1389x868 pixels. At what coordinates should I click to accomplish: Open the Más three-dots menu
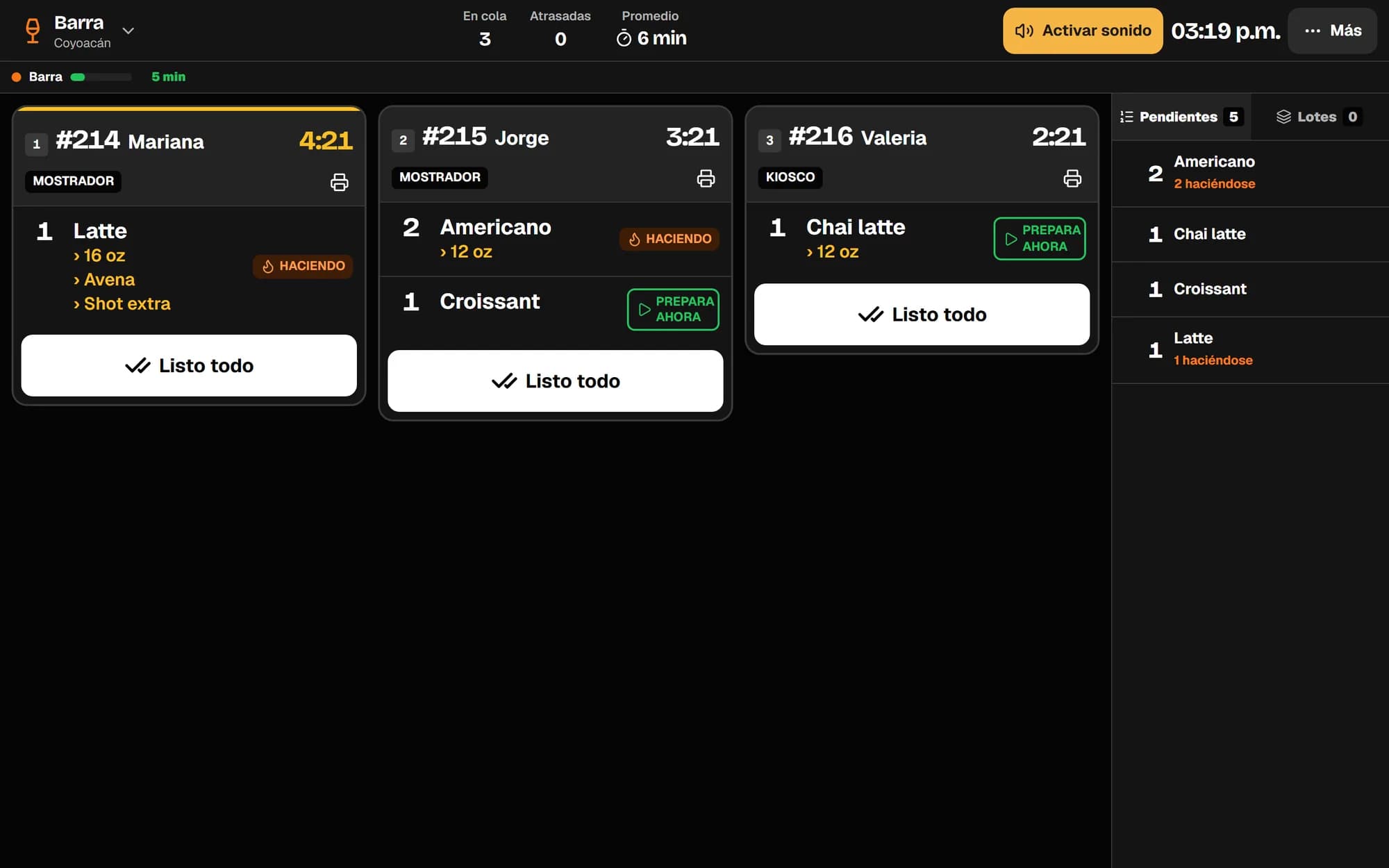[1332, 31]
